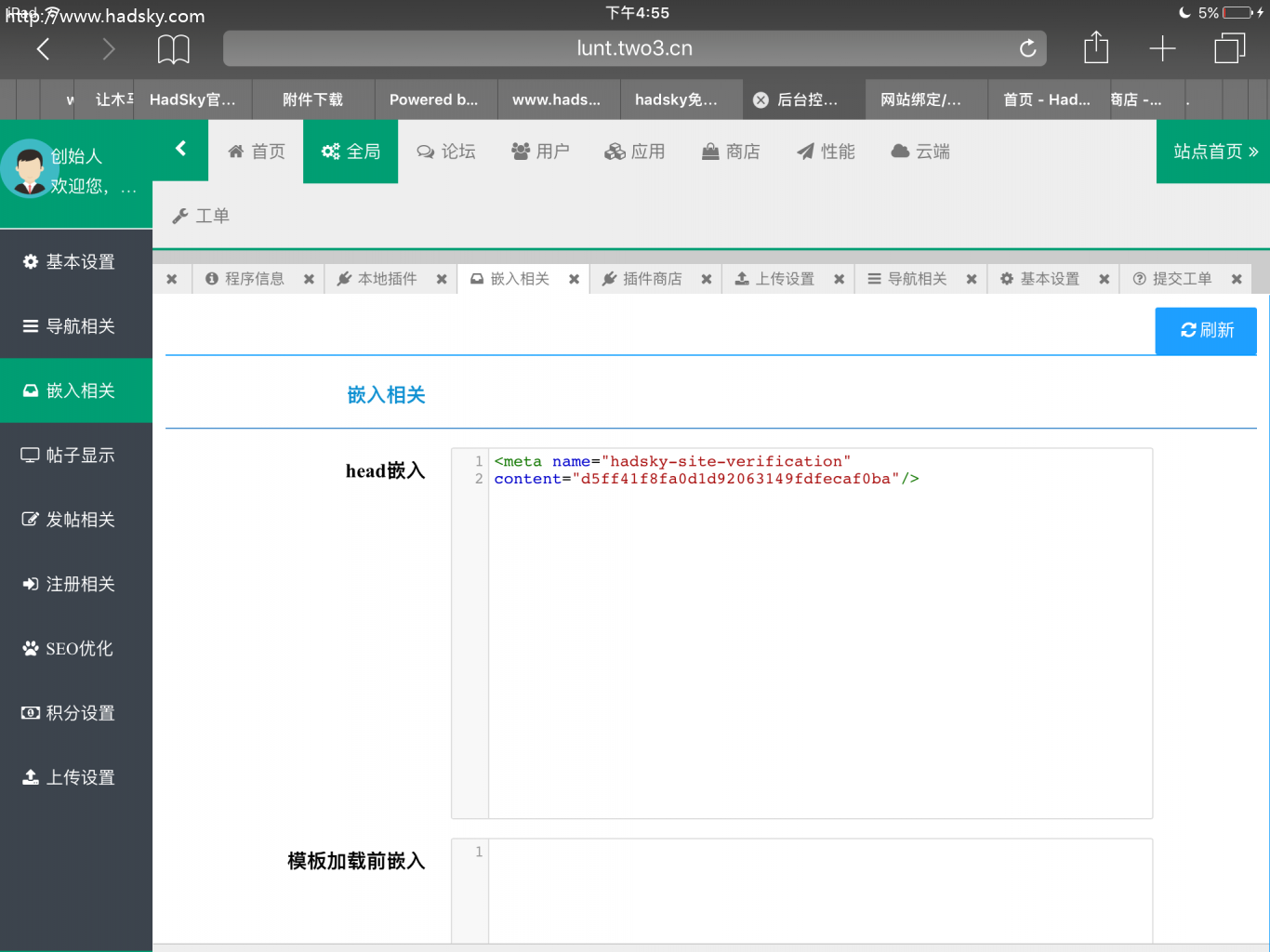This screenshot has width=1270, height=952.
Task: Open the Safari share sheet icon
Action: click(x=1096, y=47)
